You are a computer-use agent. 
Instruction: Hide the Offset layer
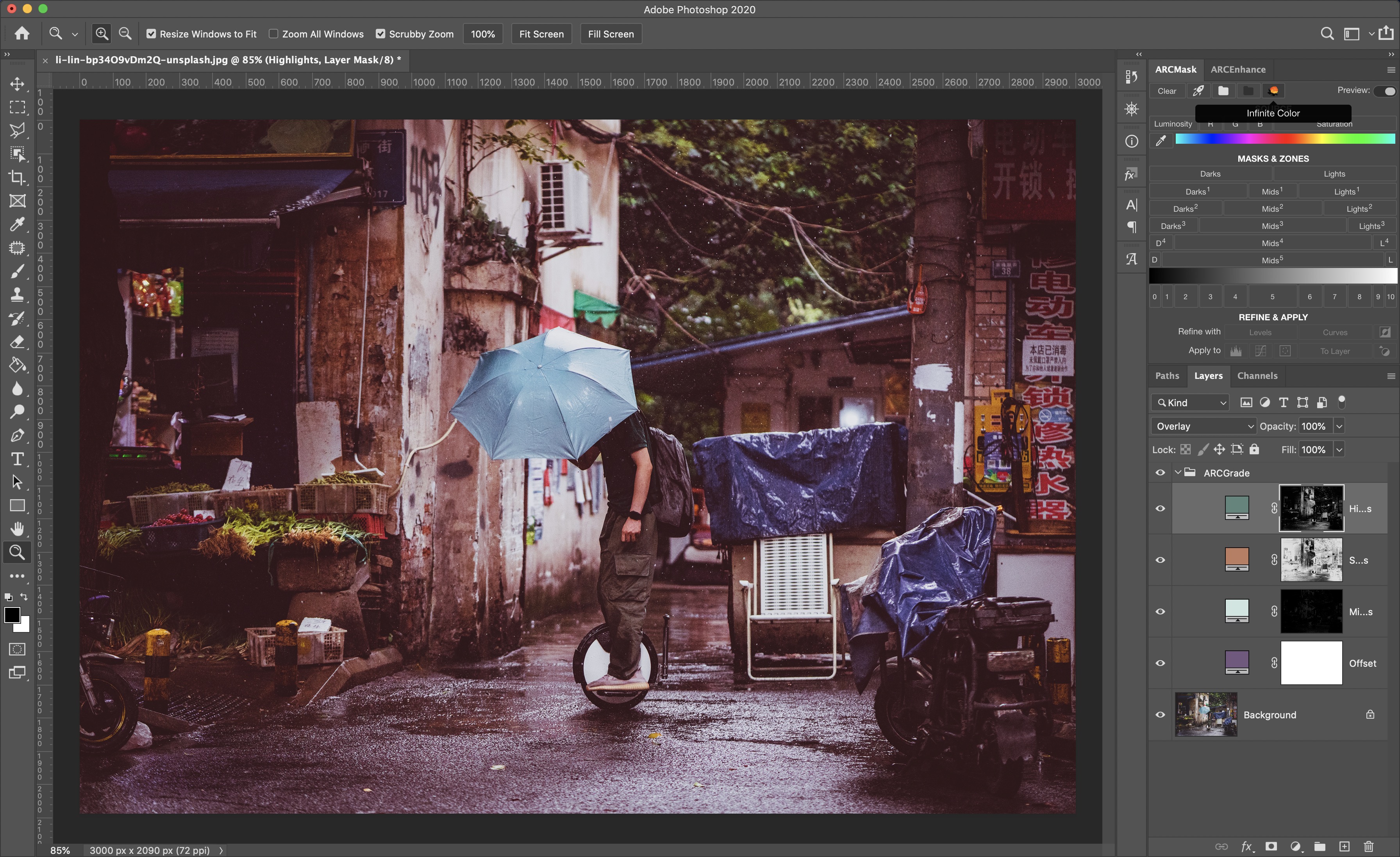[x=1160, y=663]
